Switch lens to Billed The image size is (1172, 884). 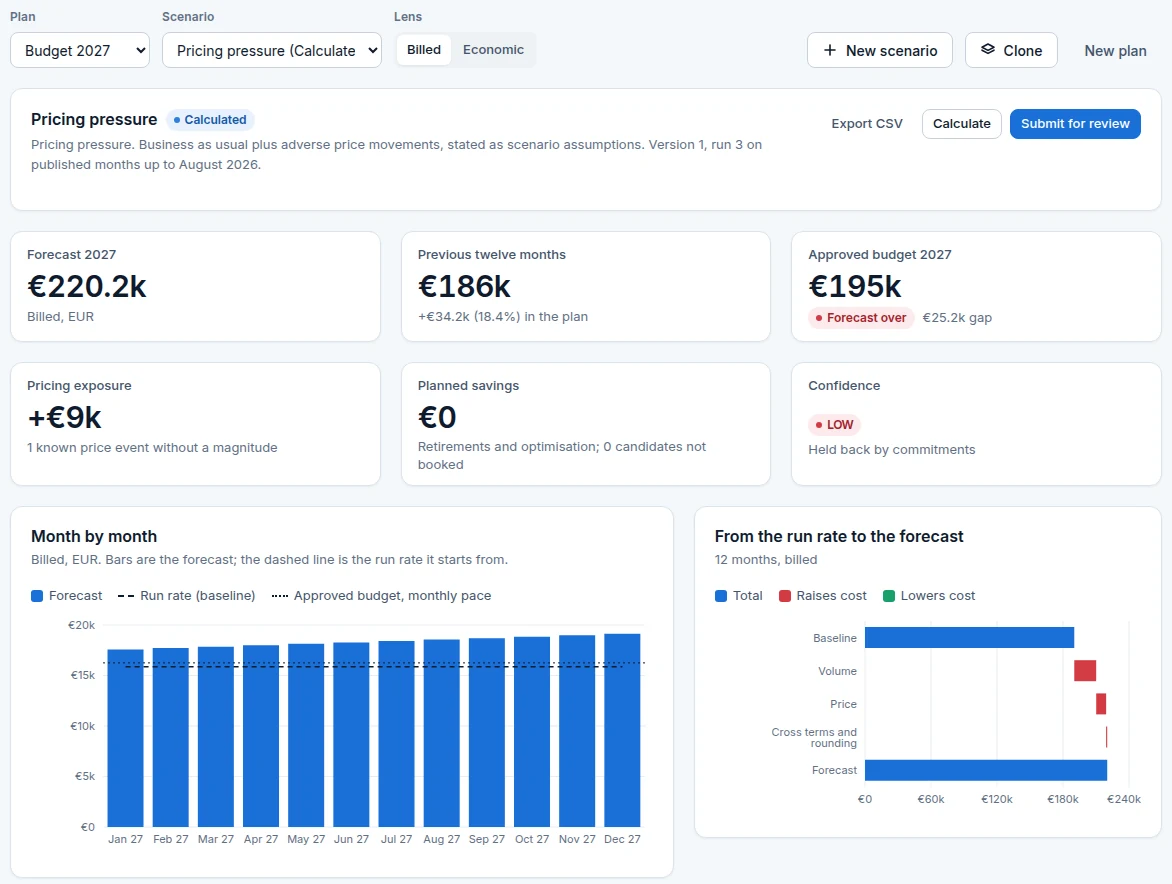(x=424, y=49)
